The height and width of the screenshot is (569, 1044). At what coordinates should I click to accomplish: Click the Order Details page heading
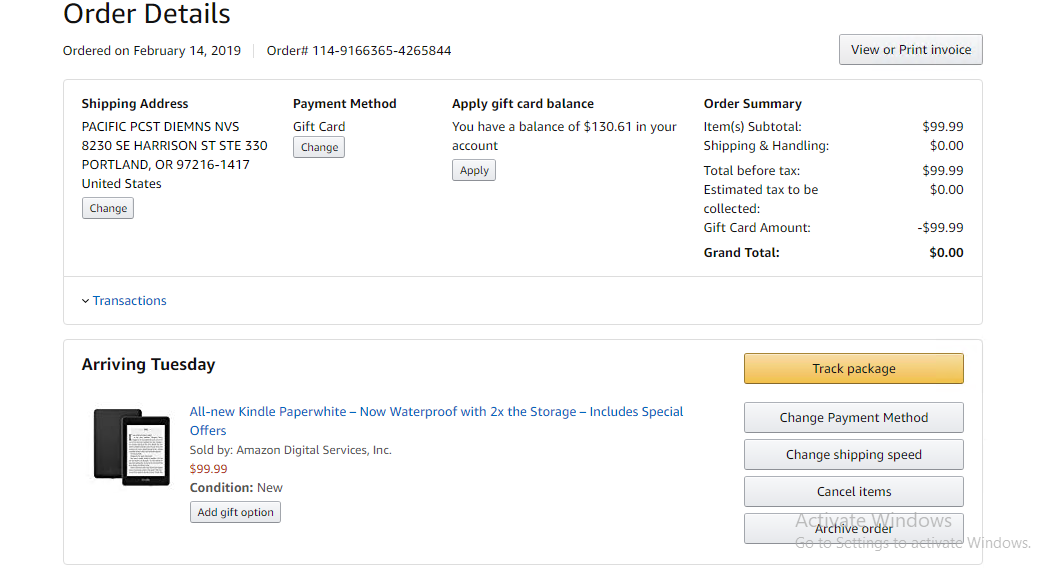147,15
